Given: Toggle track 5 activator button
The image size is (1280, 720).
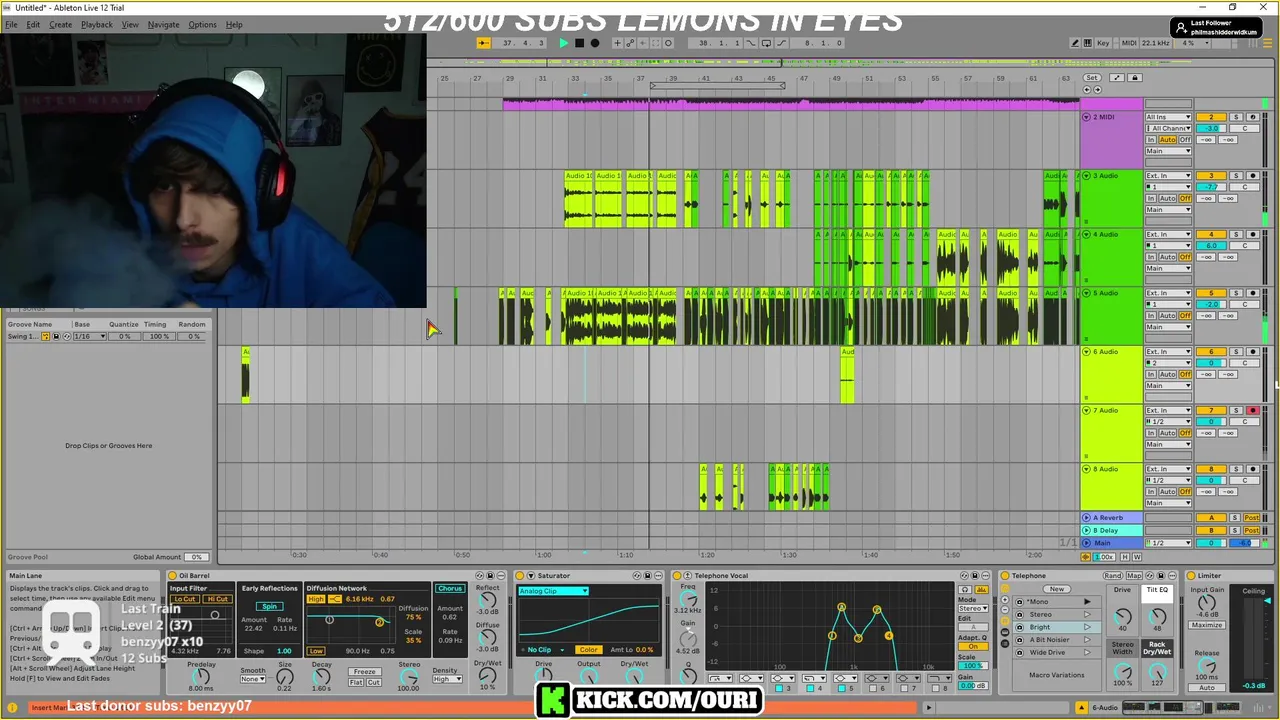Looking at the screenshot, I should [x=1211, y=293].
